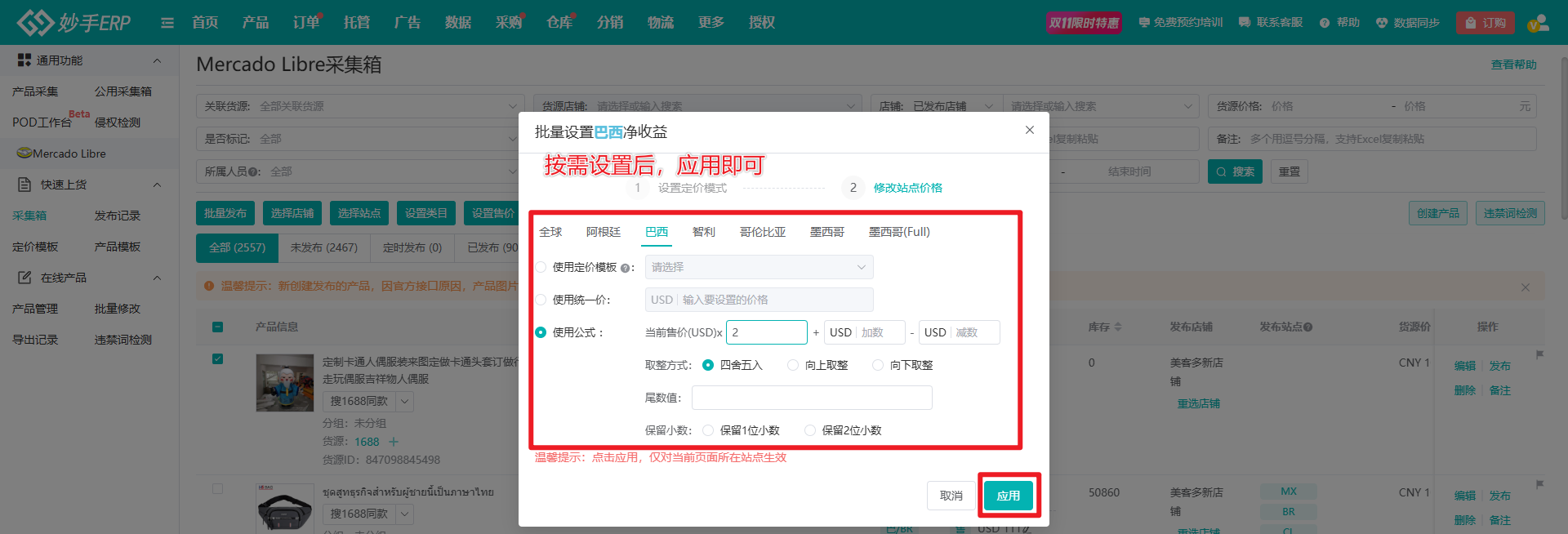Select 保留2位小数 option
Viewport: 1568px width, 534px height.
click(x=810, y=430)
